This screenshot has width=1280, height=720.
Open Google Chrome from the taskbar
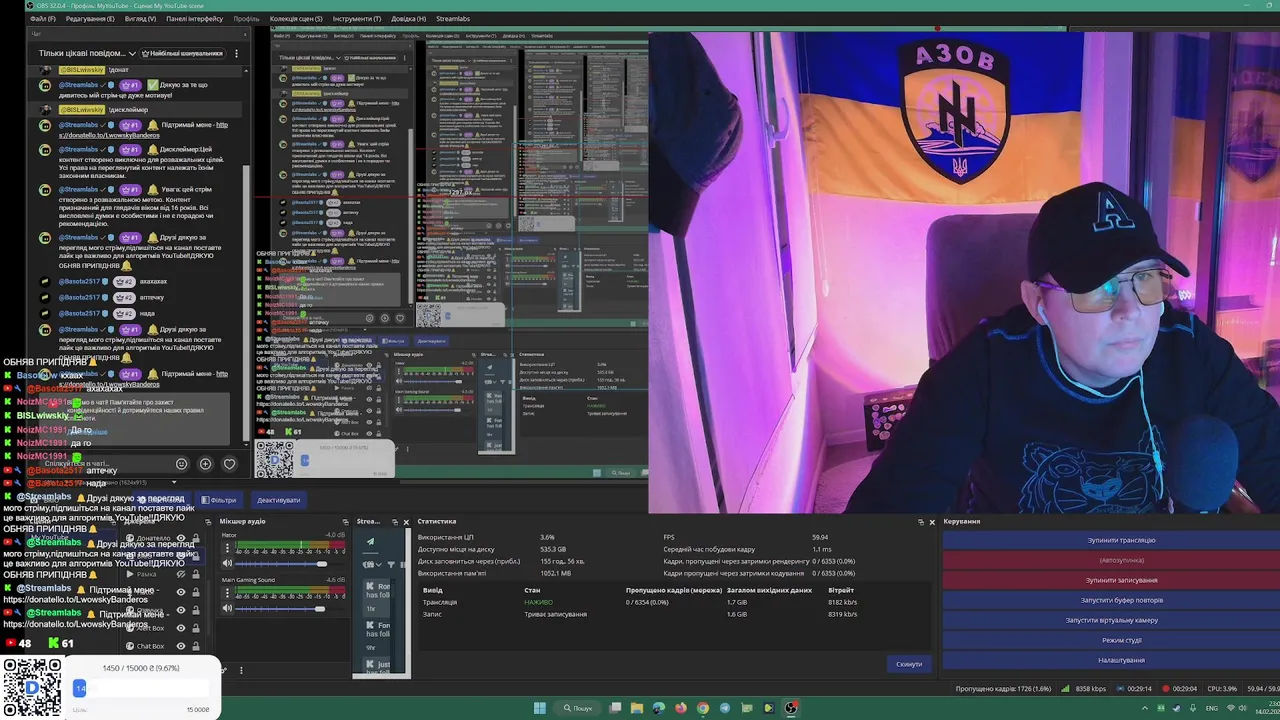[x=703, y=708]
